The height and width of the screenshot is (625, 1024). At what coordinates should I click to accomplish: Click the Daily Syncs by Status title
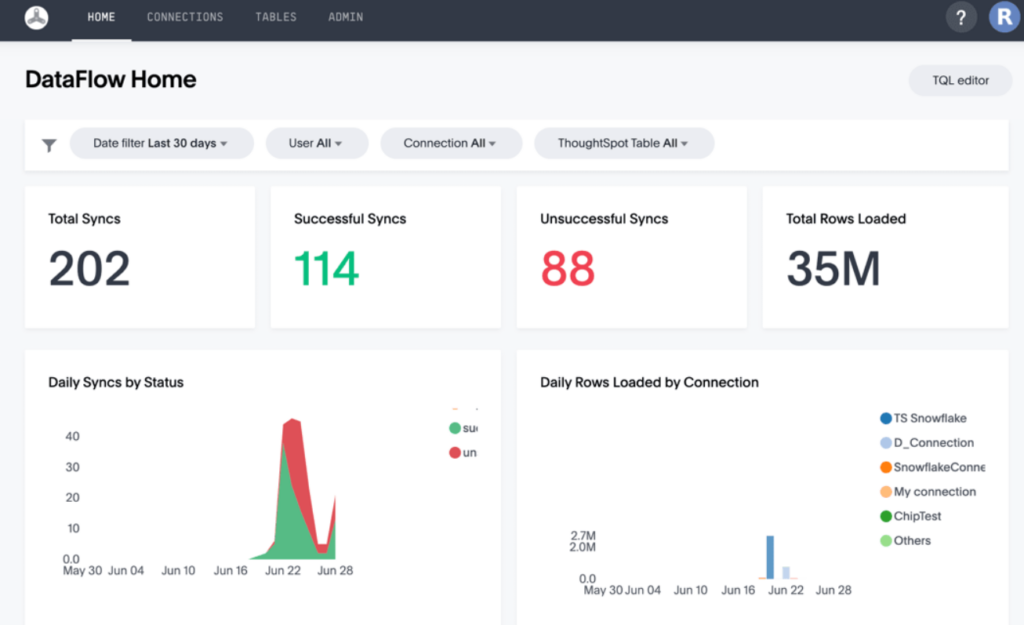click(116, 382)
